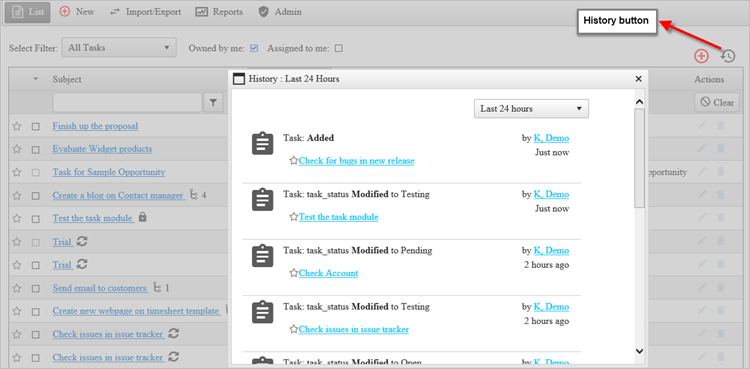Select checkbox for Test the task module

[35, 219]
